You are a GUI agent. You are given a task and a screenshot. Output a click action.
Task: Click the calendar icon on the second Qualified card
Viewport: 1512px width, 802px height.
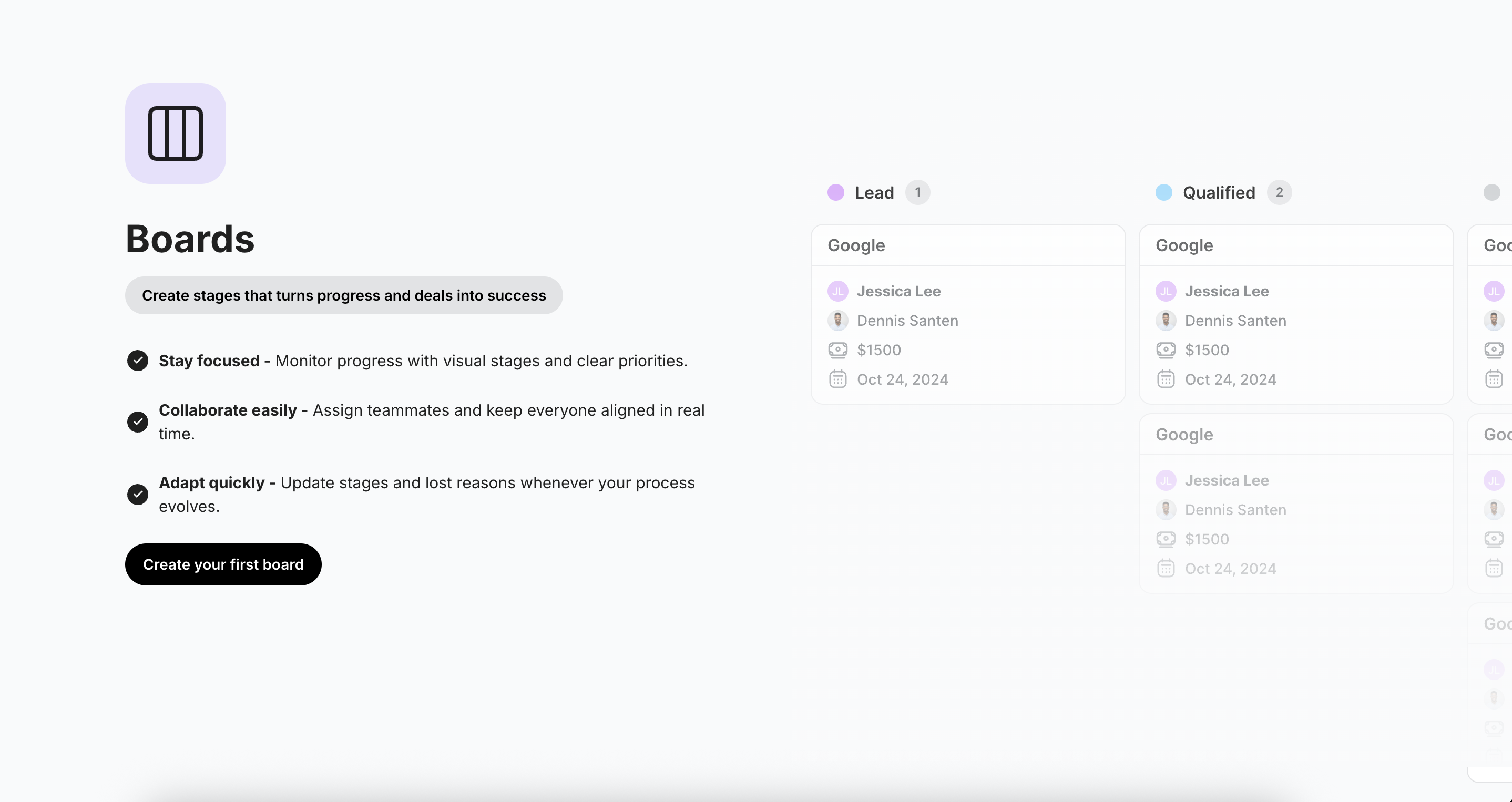pyautogui.click(x=1166, y=568)
